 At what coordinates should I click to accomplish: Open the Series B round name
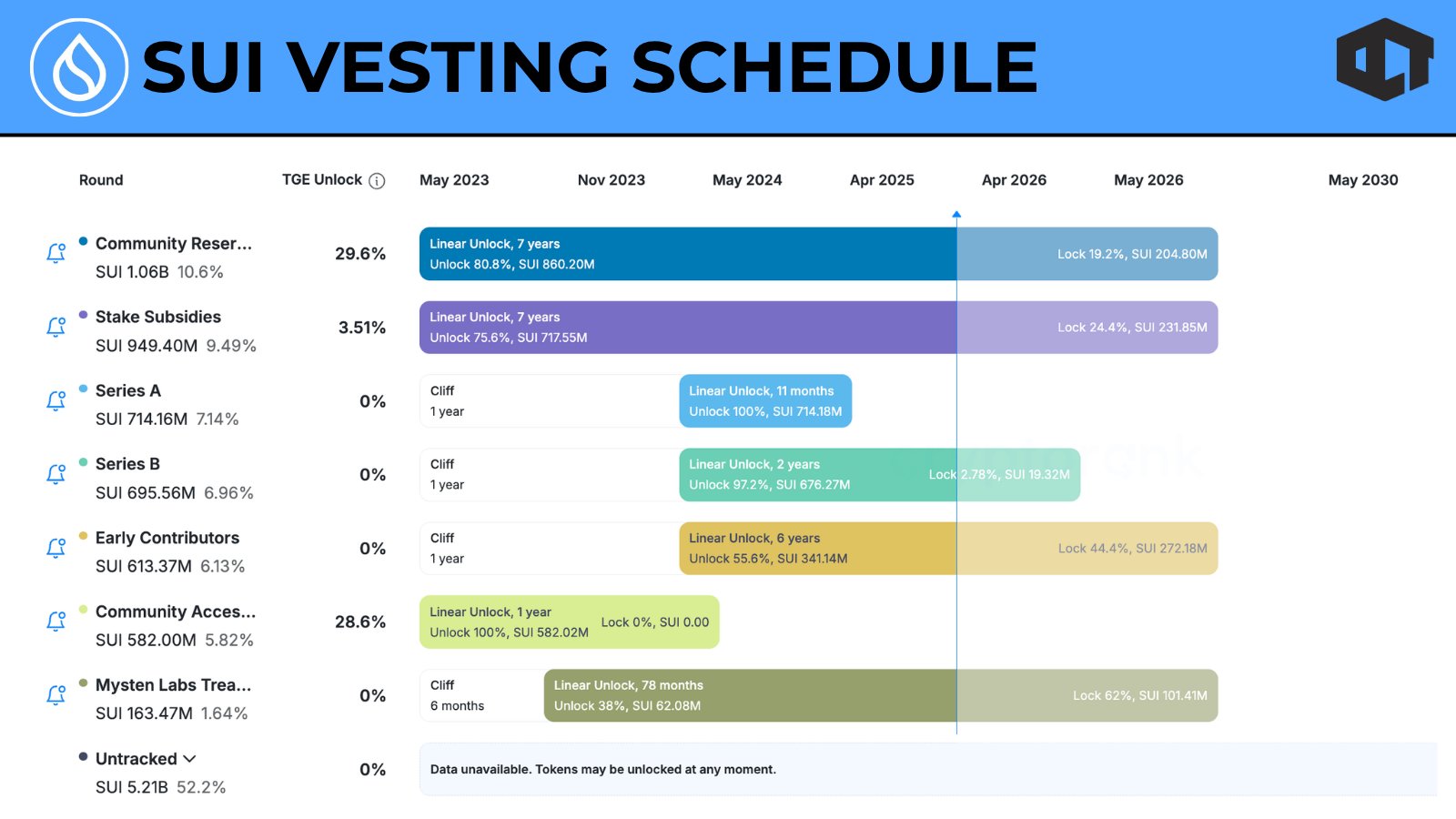127,464
